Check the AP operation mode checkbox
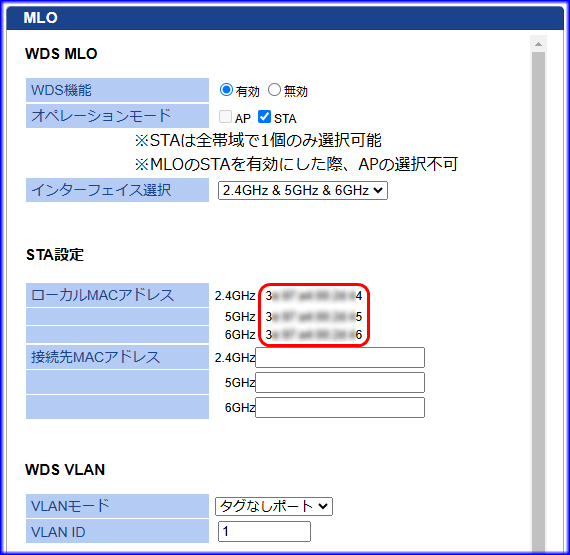The image size is (570, 555). [225, 117]
